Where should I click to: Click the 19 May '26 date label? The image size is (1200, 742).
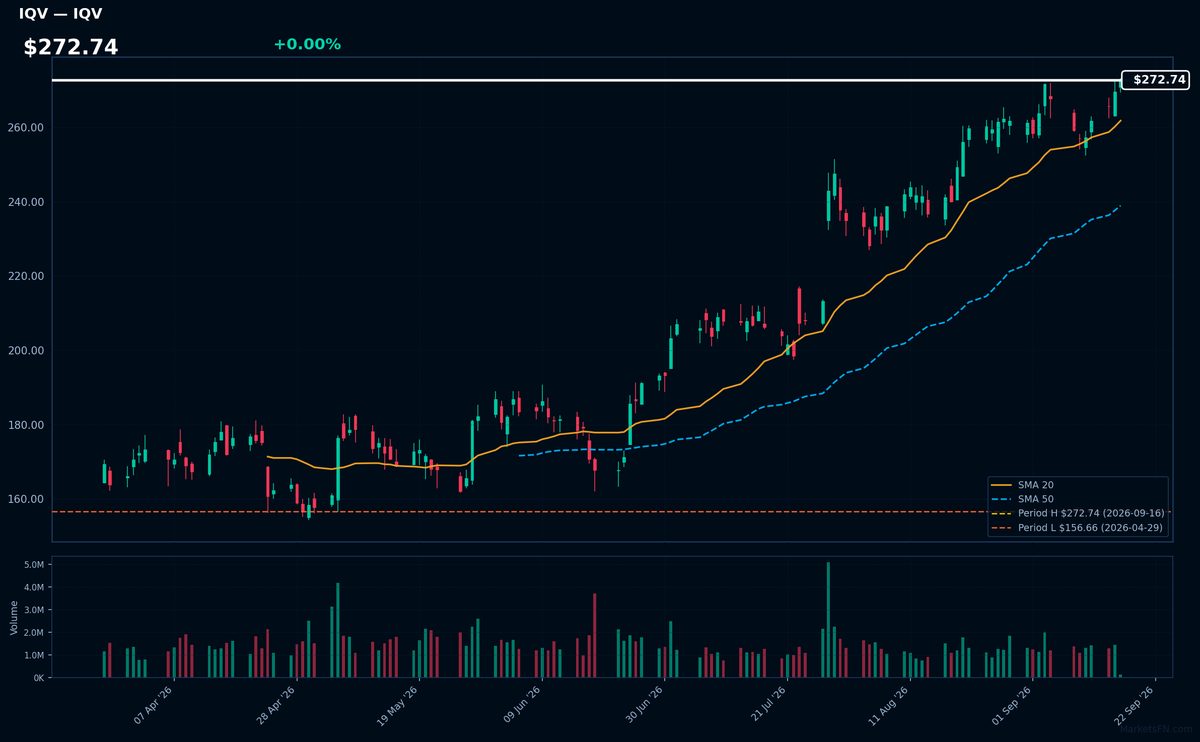coord(397,705)
